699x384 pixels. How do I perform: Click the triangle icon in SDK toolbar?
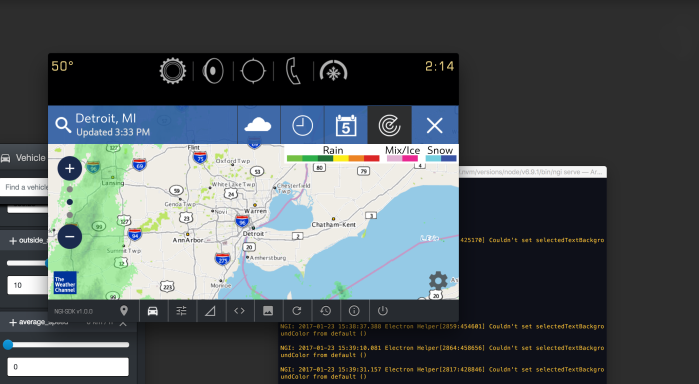pyautogui.click(x=210, y=311)
